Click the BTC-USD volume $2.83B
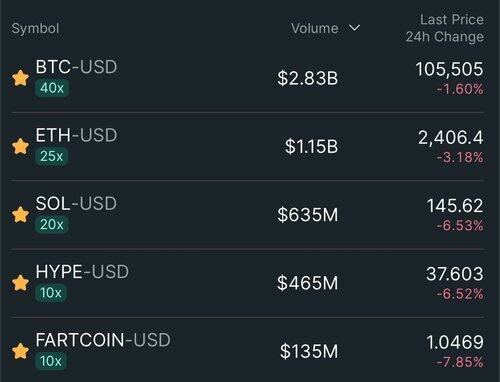Viewport: 500px width, 382px height. [308, 78]
